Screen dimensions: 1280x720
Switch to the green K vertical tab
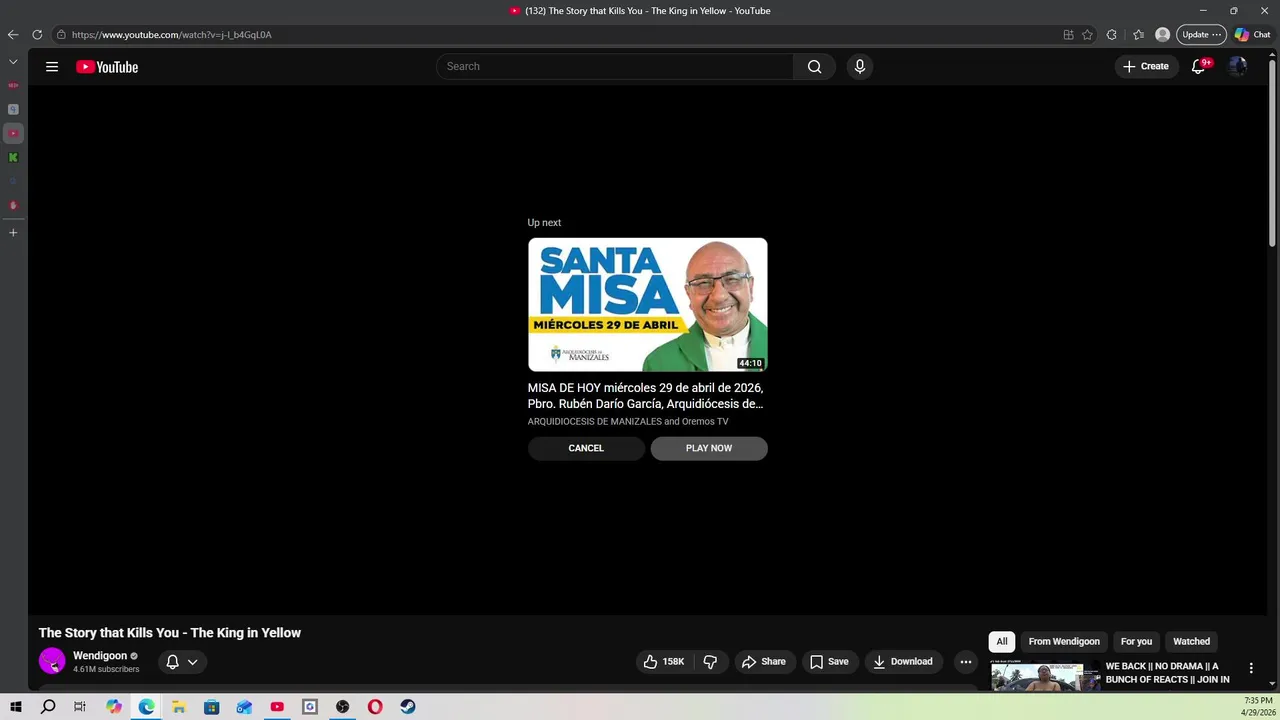pos(13,158)
